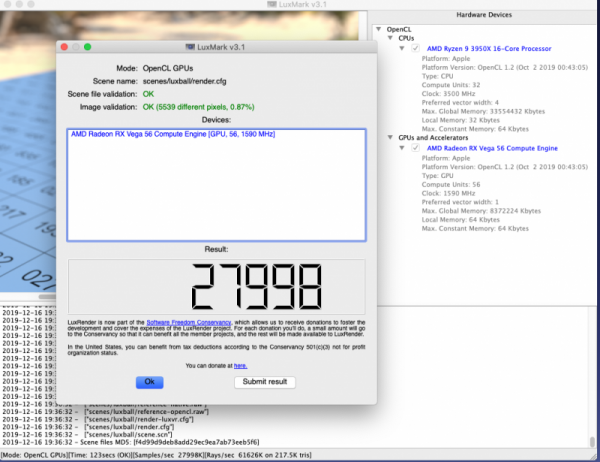
Task: Collapse the CPUs tree node
Action: [x=390, y=38]
